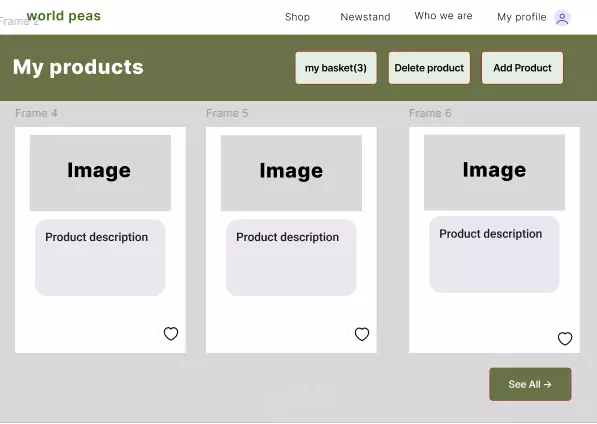Select the Frame 4 product image
The image size is (597, 424).
coord(100,173)
